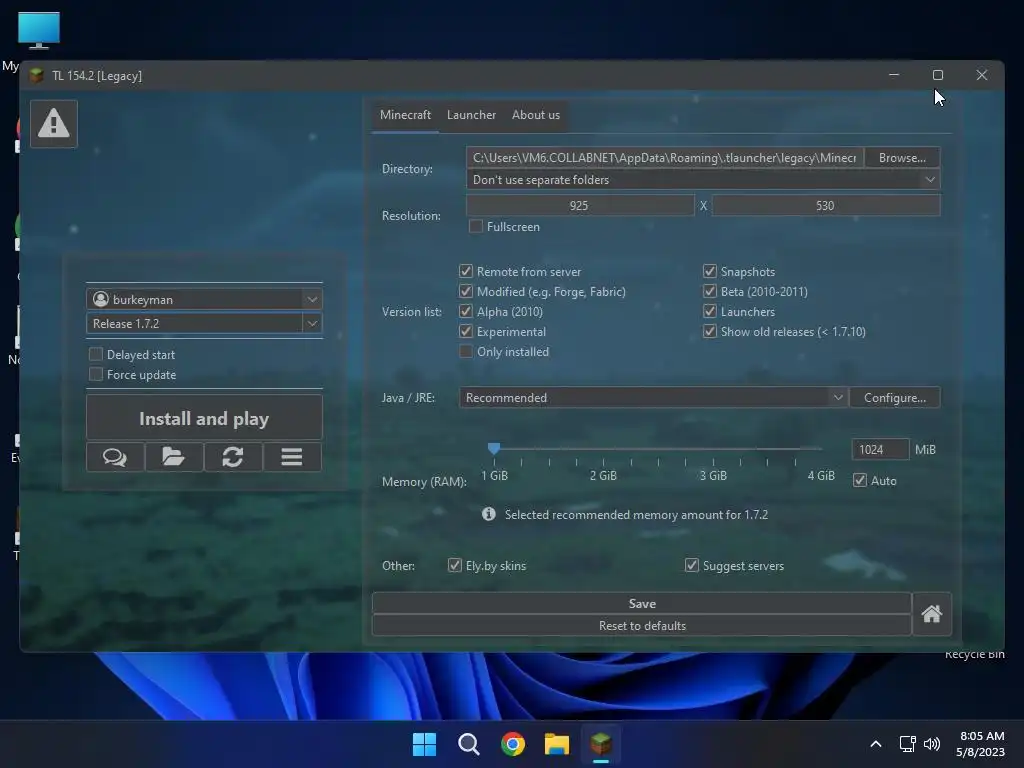Disable Auto memory checkbox
The image size is (1024, 768).
pos(860,481)
